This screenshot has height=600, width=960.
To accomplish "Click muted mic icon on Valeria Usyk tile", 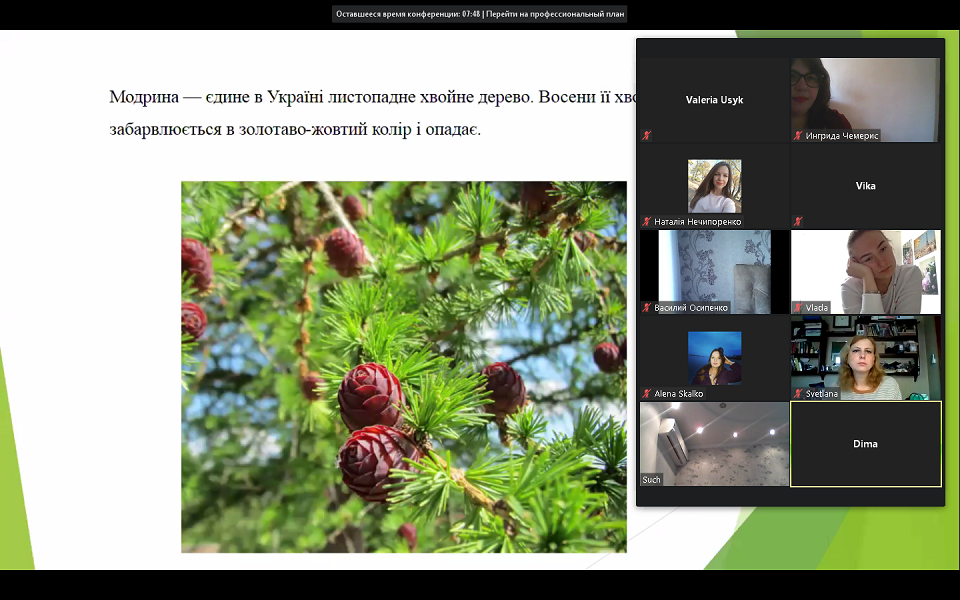I will click(x=647, y=136).
